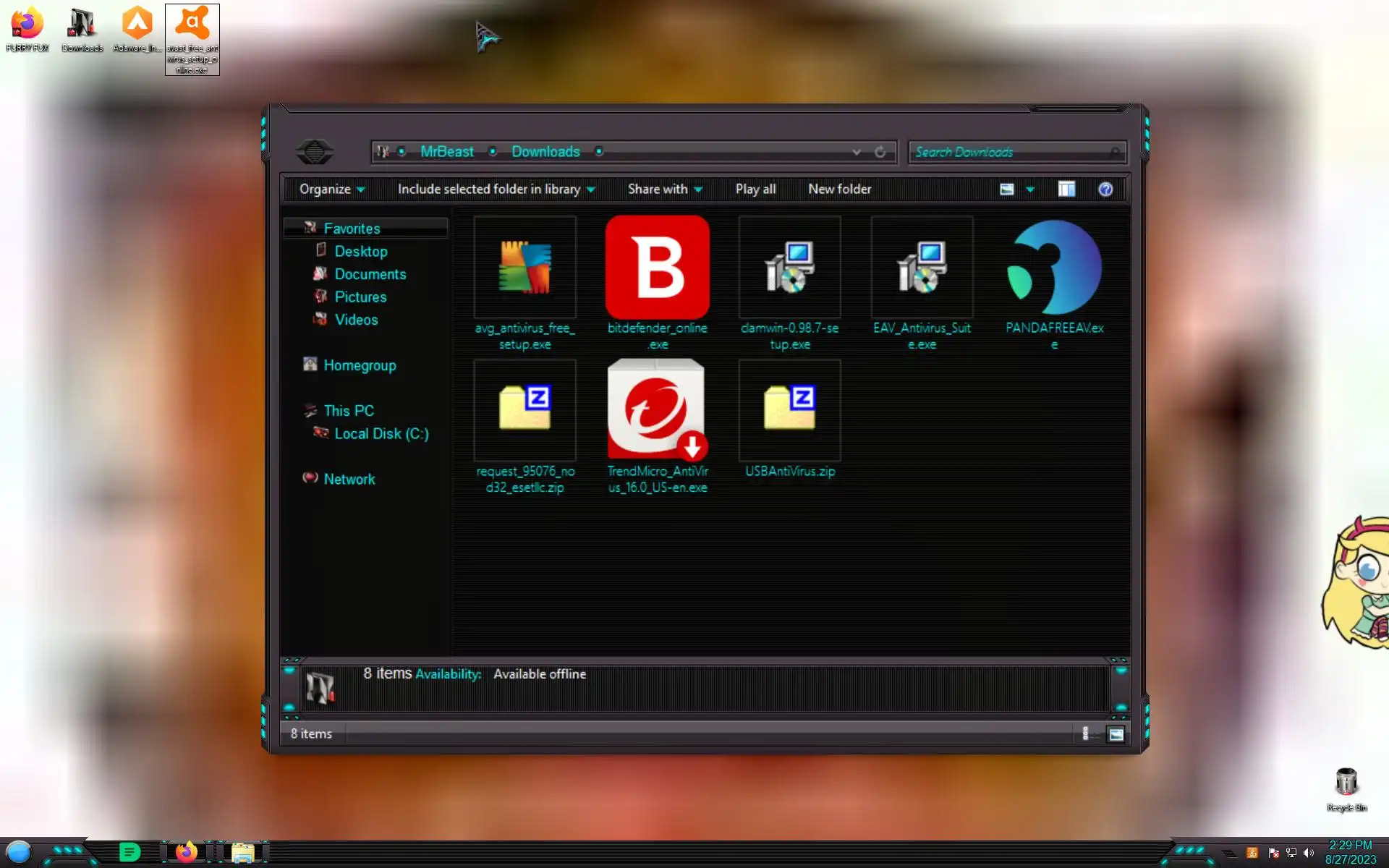Switch to details view in the status bar
The height and width of the screenshot is (868, 1389).
(1086, 734)
